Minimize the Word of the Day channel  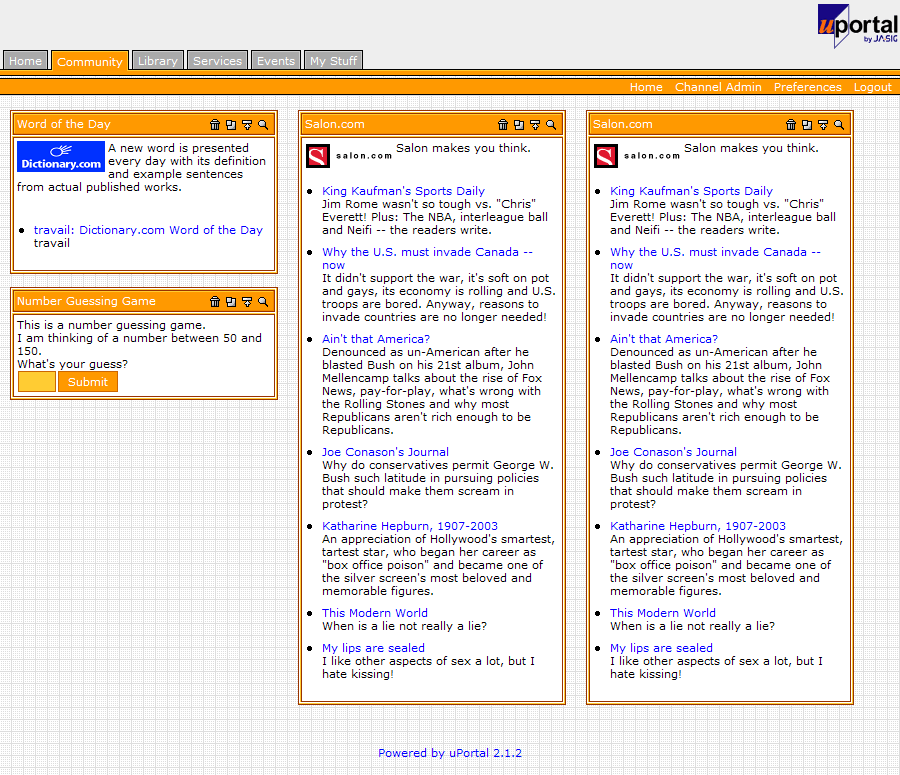click(x=247, y=125)
